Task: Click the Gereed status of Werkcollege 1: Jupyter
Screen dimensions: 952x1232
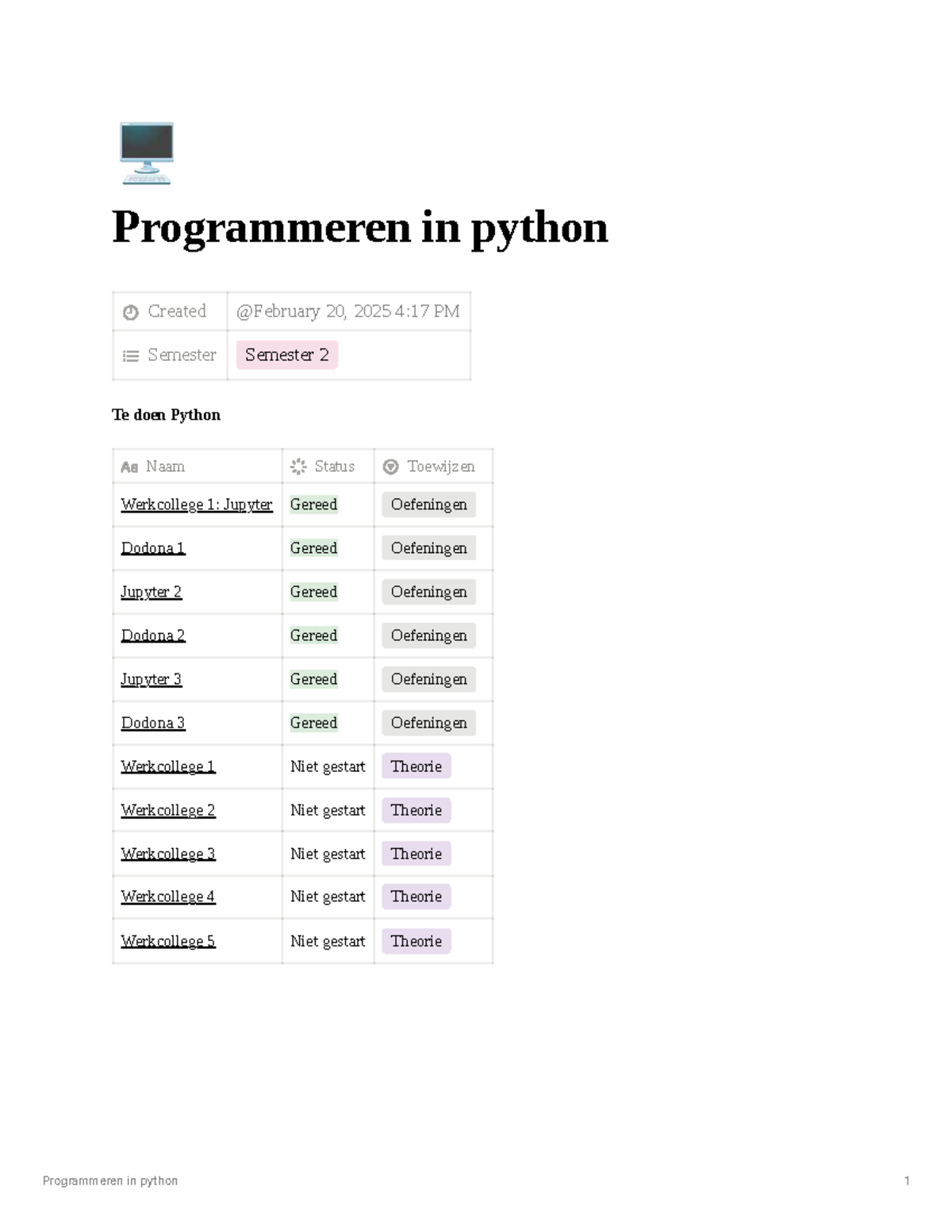Action: 314,505
